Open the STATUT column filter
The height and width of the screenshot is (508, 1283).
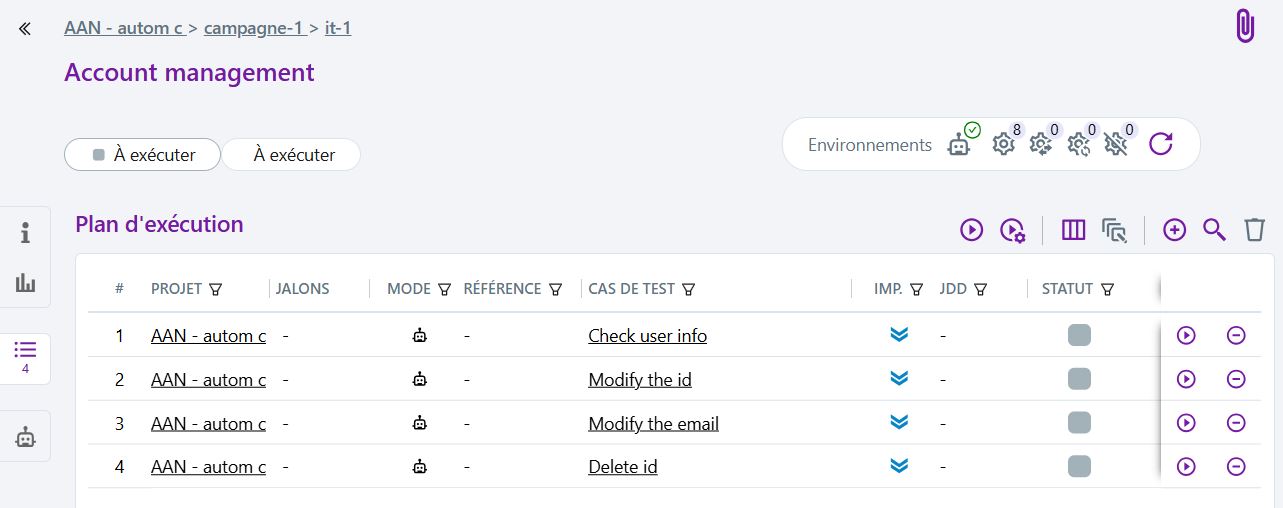[1108, 289]
